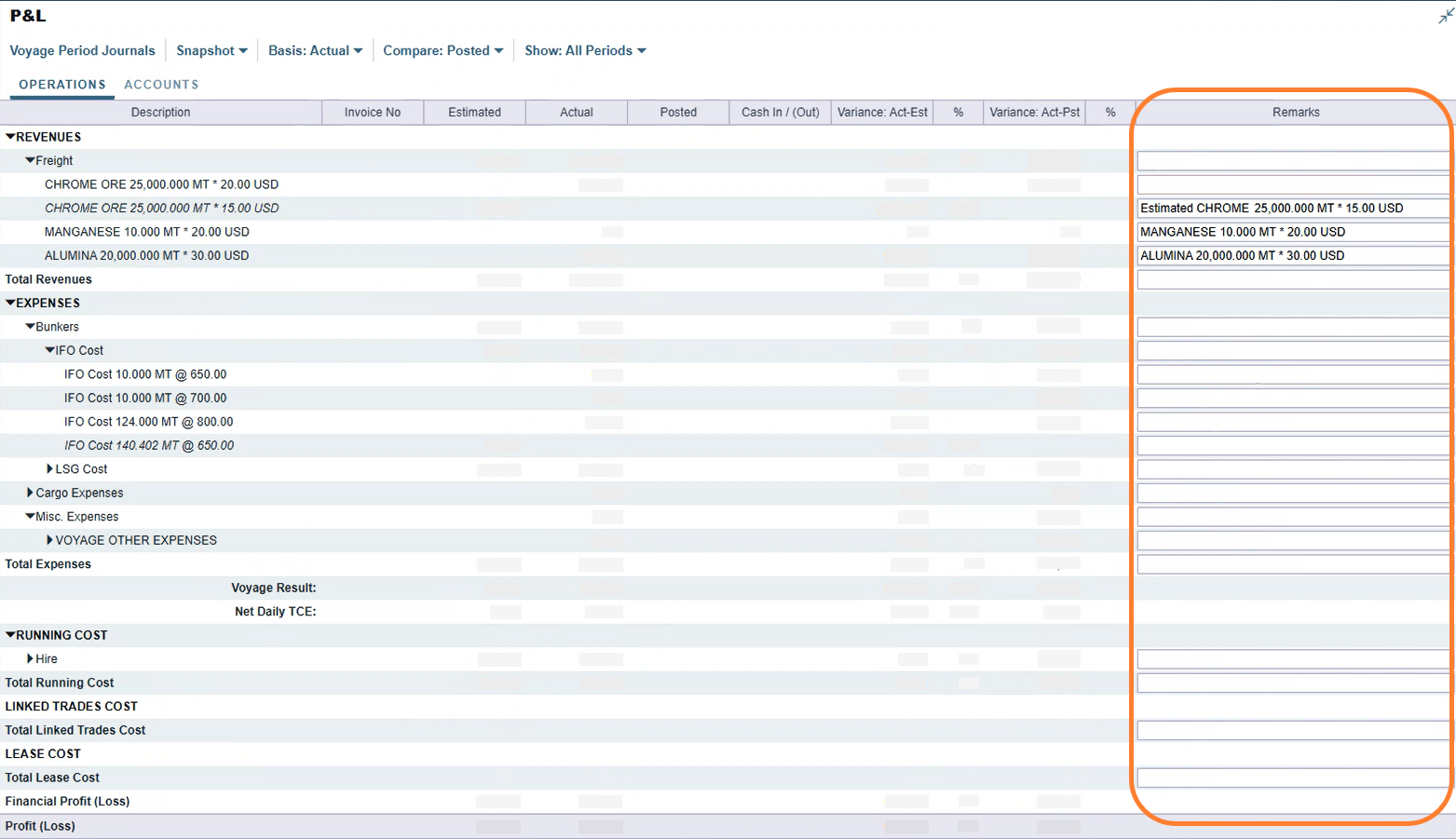Image resolution: width=1456 pixels, height=839 pixels.
Task: Click the Remarks field for Total Expenses
Action: pyautogui.click(x=1292, y=564)
